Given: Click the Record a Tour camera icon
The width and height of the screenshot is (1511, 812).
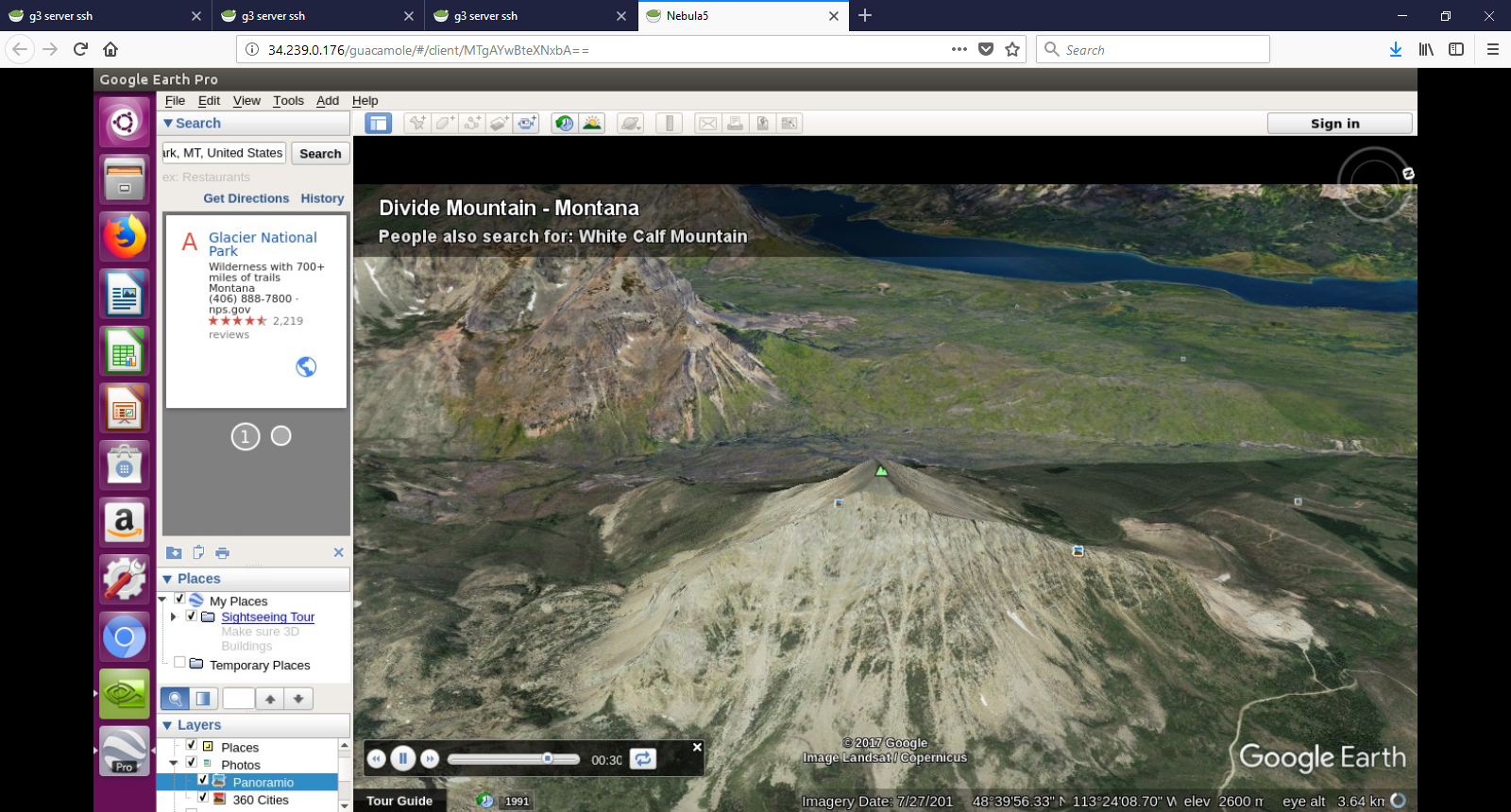Looking at the screenshot, I should click(527, 124).
